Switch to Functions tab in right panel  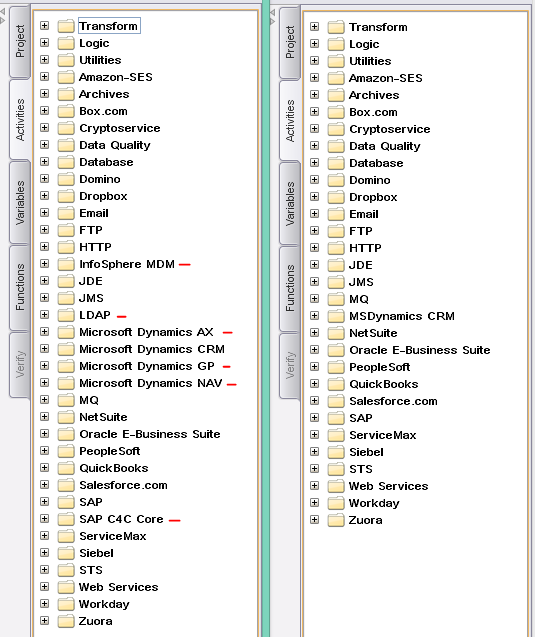click(x=290, y=288)
